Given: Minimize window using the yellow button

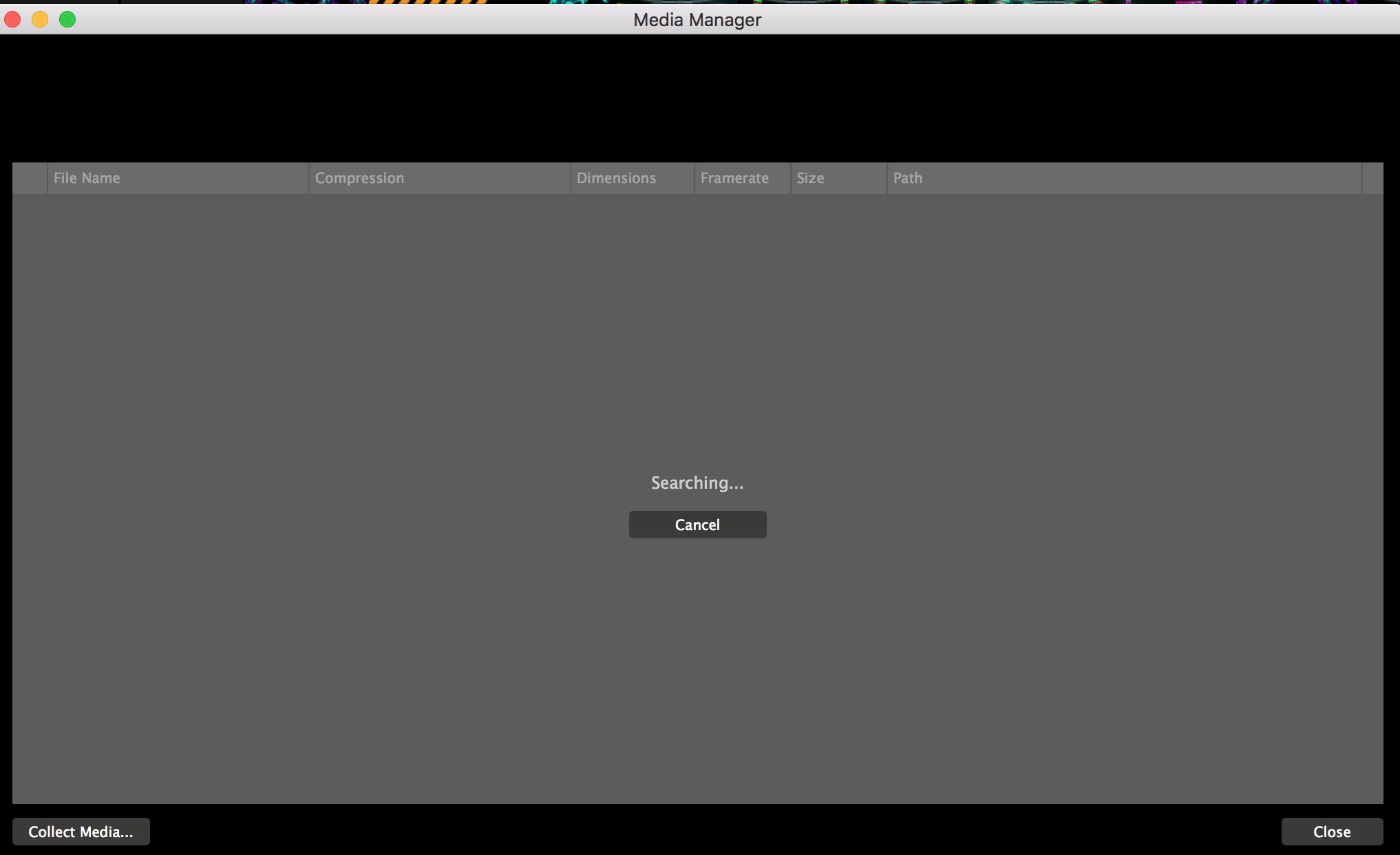Looking at the screenshot, I should 40,19.
